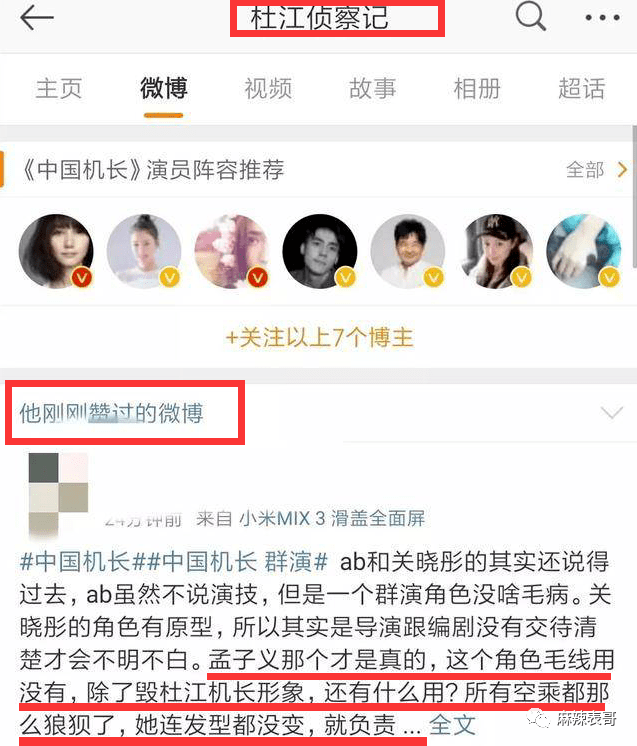Select the 微博 tab
This screenshot has height=746, width=637.
[x=164, y=88]
